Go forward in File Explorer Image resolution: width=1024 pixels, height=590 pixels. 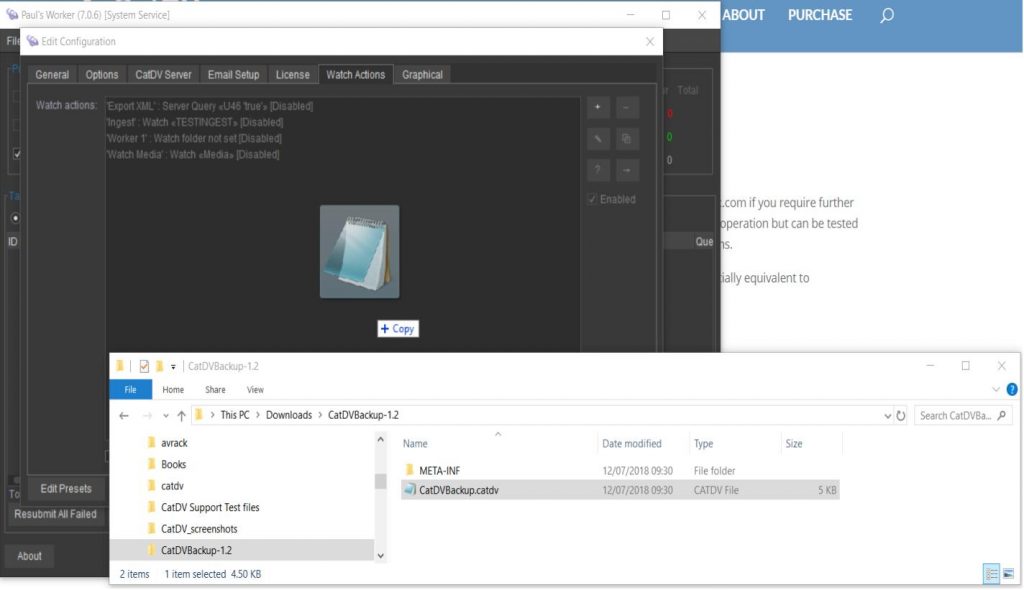(x=147, y=416)
